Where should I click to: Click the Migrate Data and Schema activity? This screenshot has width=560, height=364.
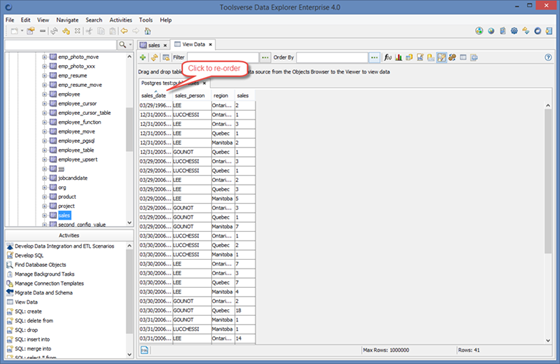click(44, 293)
